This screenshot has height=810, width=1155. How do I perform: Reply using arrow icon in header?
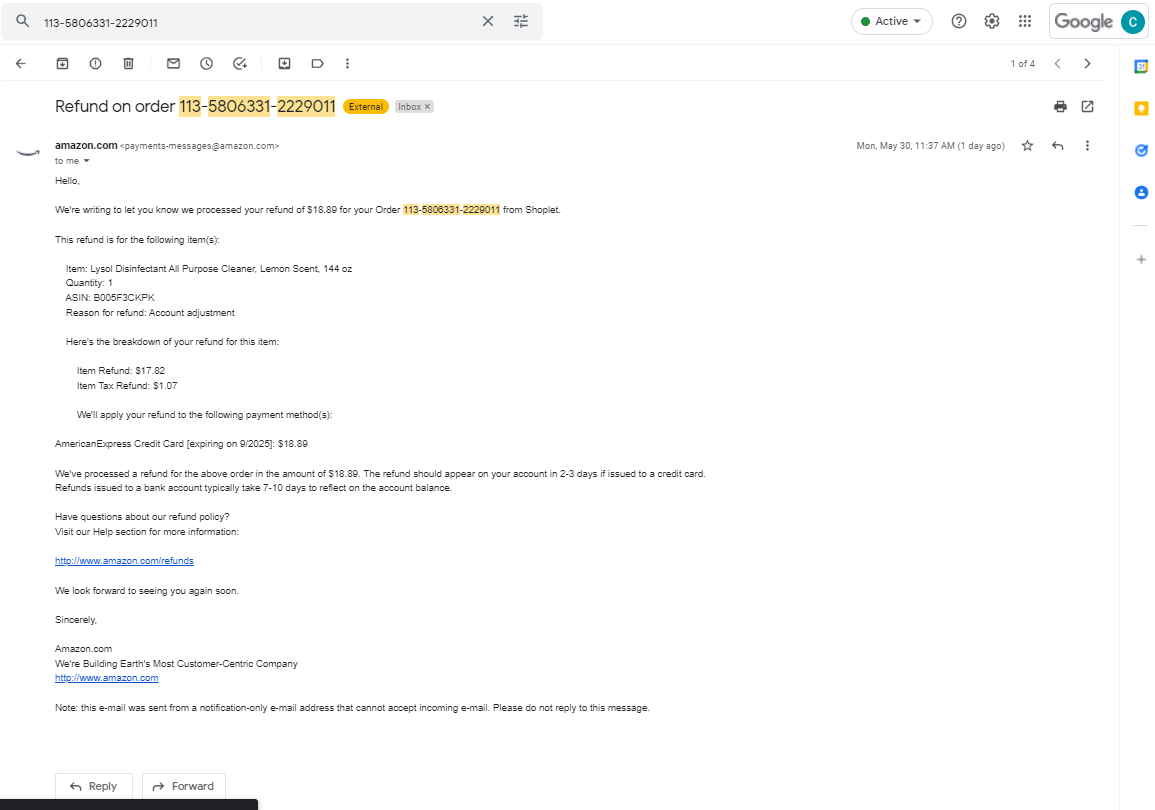[1058, 146]
